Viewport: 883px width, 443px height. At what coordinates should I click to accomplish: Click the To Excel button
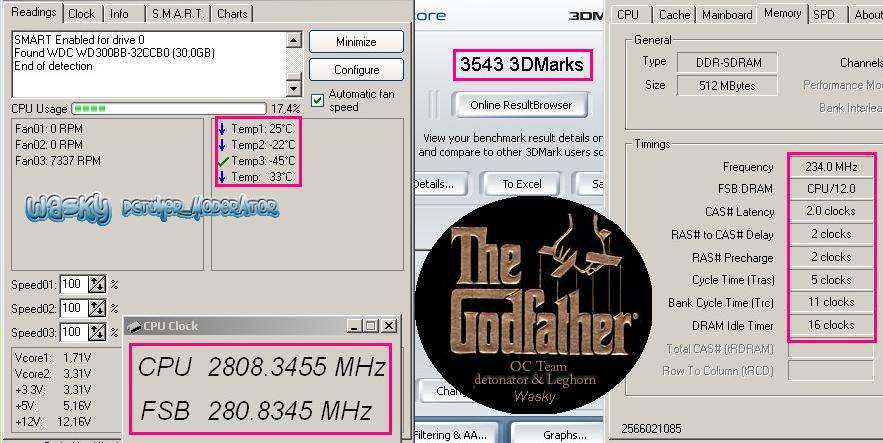click(521, 184)
